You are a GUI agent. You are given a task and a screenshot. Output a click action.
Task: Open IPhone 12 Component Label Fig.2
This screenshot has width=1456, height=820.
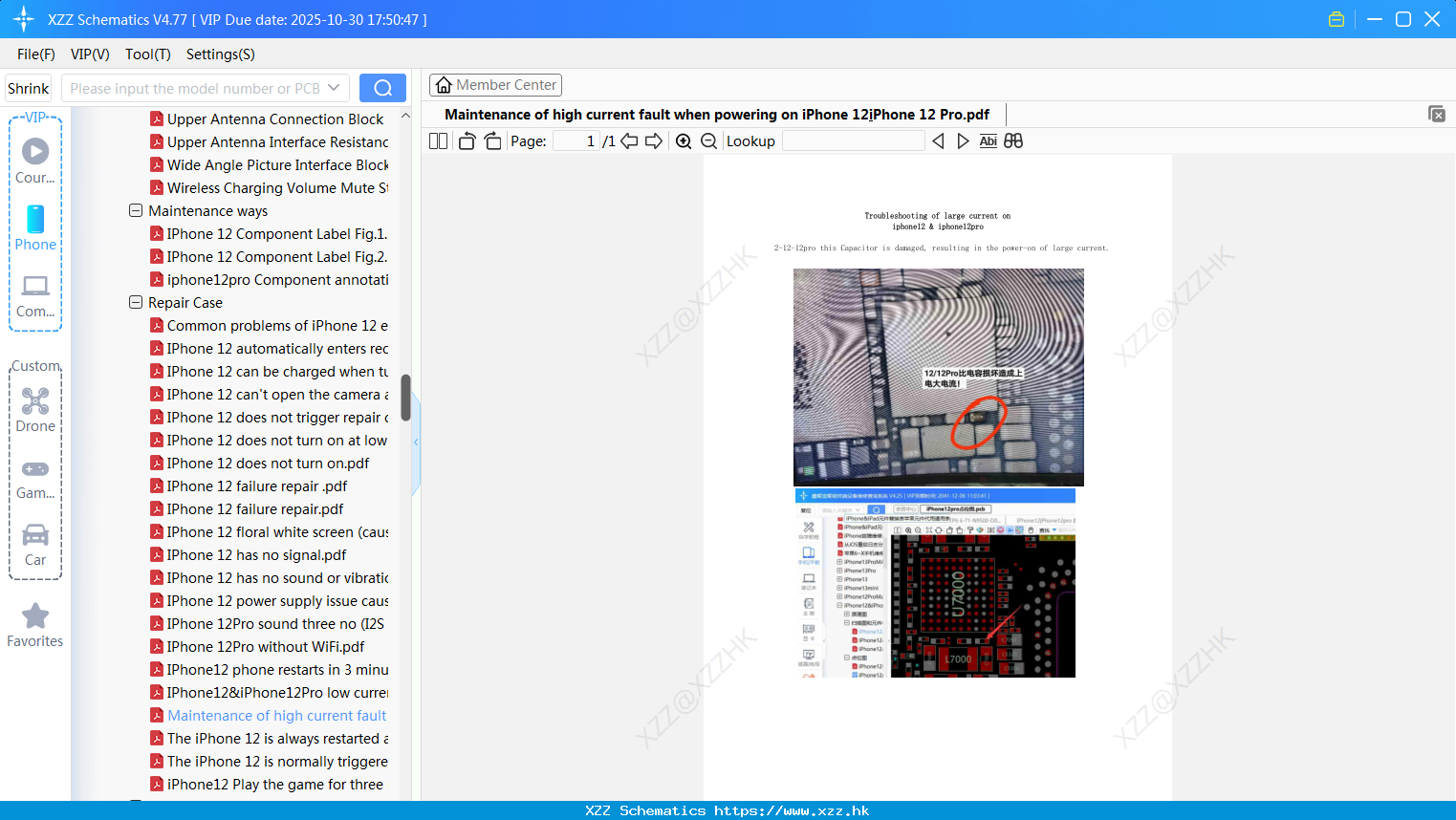click(x=269, y=256)
